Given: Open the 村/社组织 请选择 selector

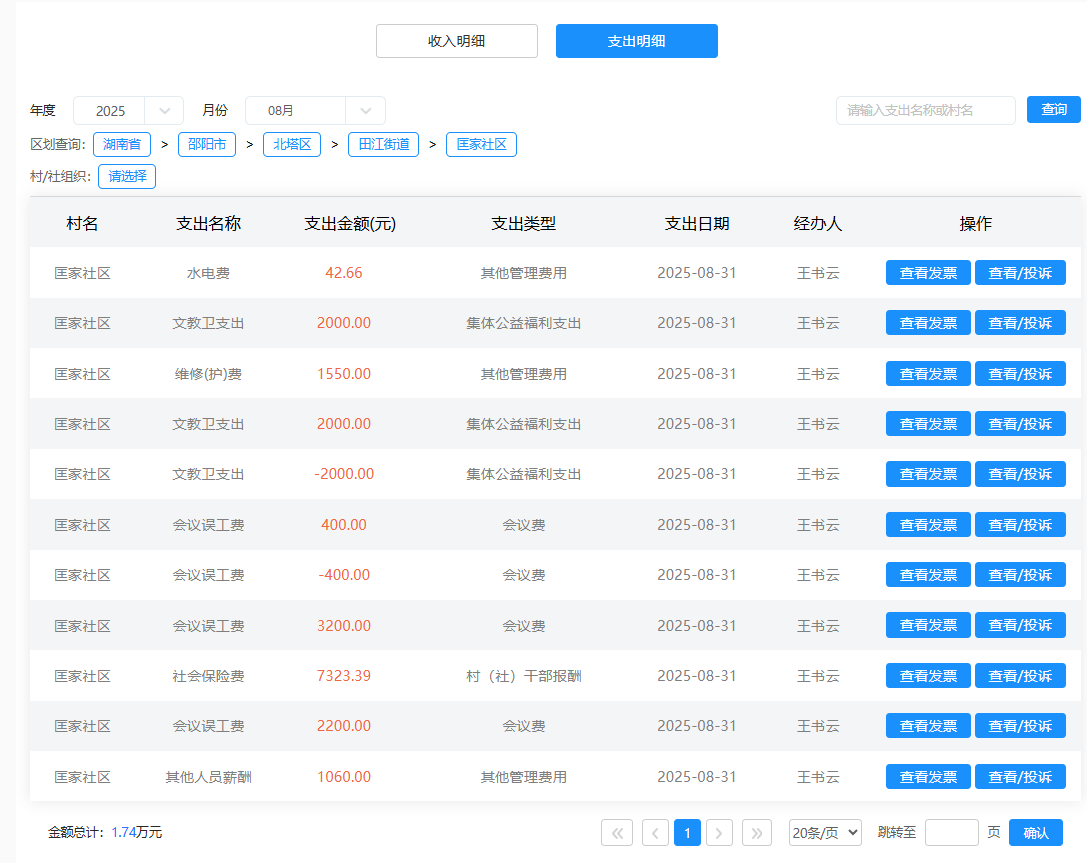Looking at the screenshot, I should click(x=127, y=177).
